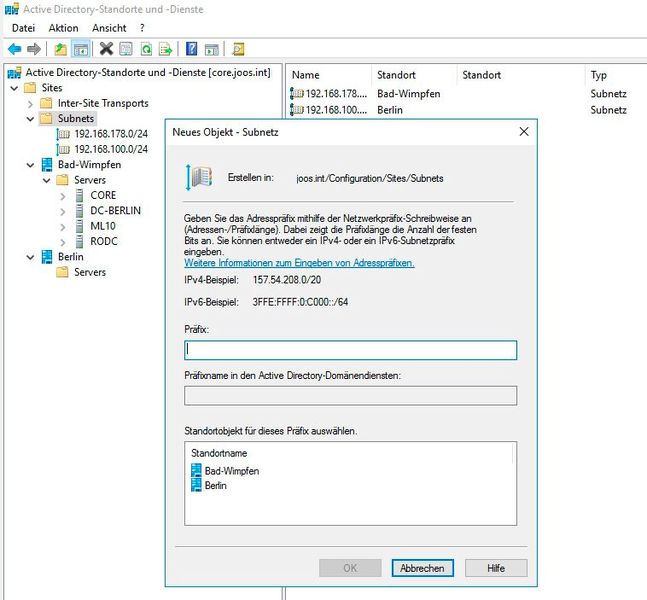The image size is (647, 600).
Task: Click the export list toolbar icon
Action: 165,49
